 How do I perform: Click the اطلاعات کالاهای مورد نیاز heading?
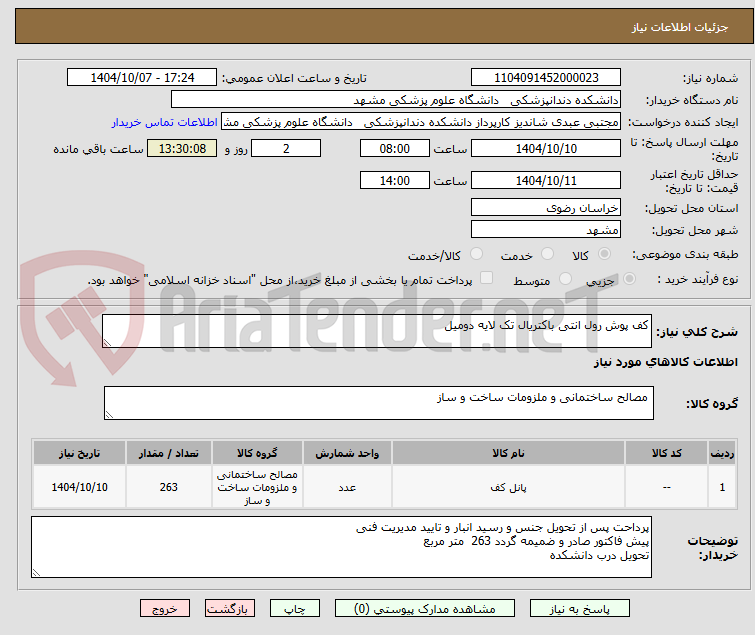665,362
